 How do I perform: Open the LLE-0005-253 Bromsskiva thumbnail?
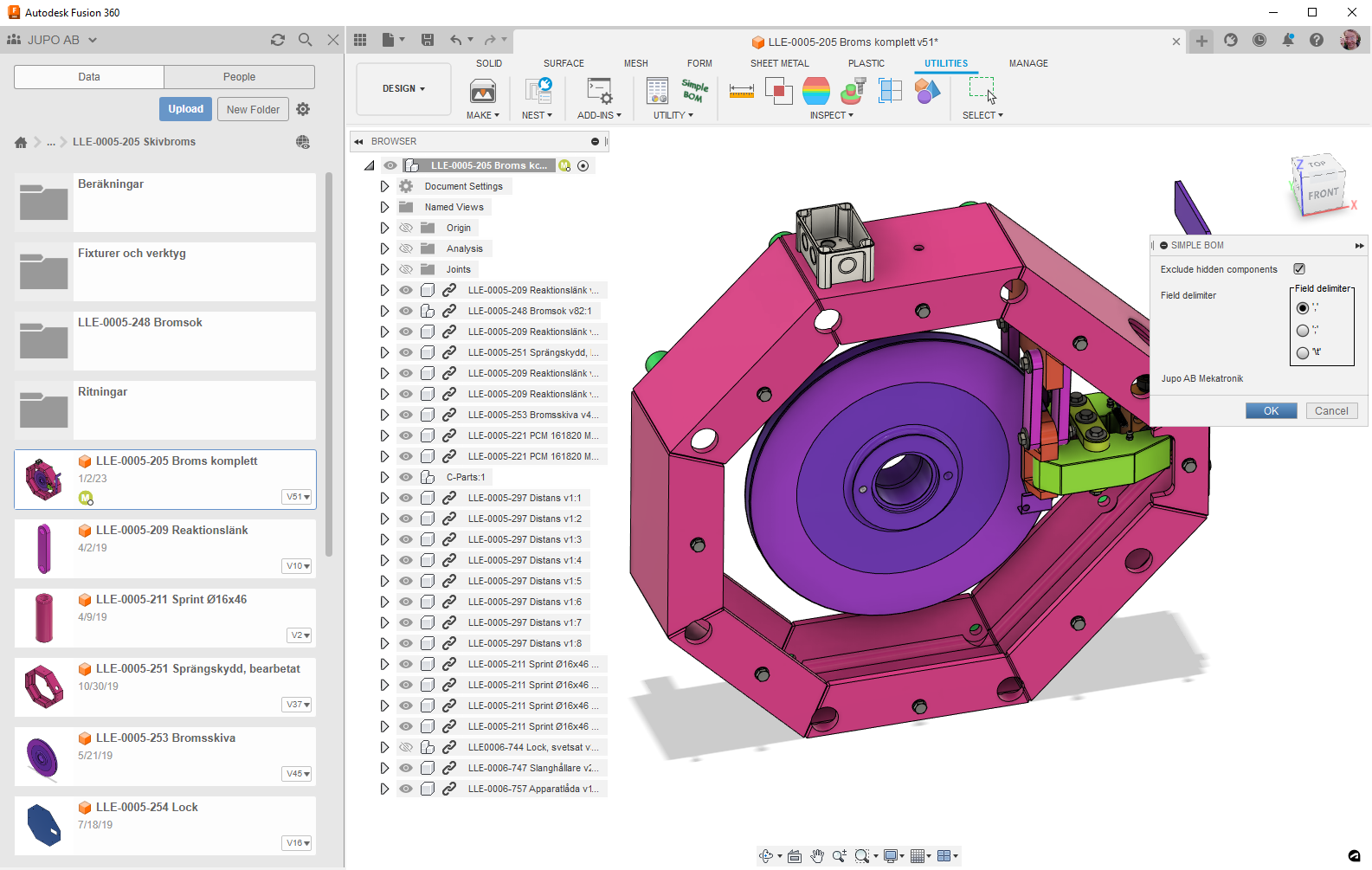point(43,757)
